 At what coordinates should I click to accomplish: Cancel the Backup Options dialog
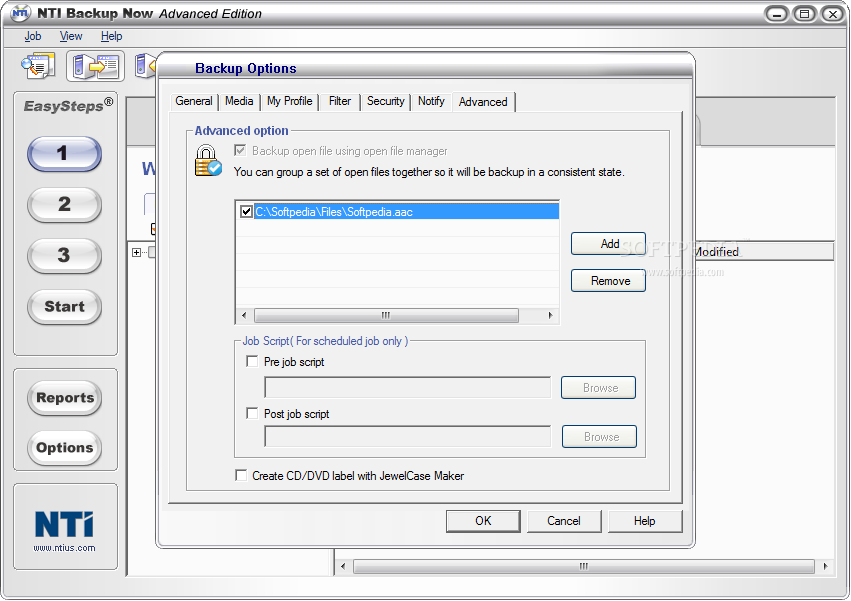[564, 521]
